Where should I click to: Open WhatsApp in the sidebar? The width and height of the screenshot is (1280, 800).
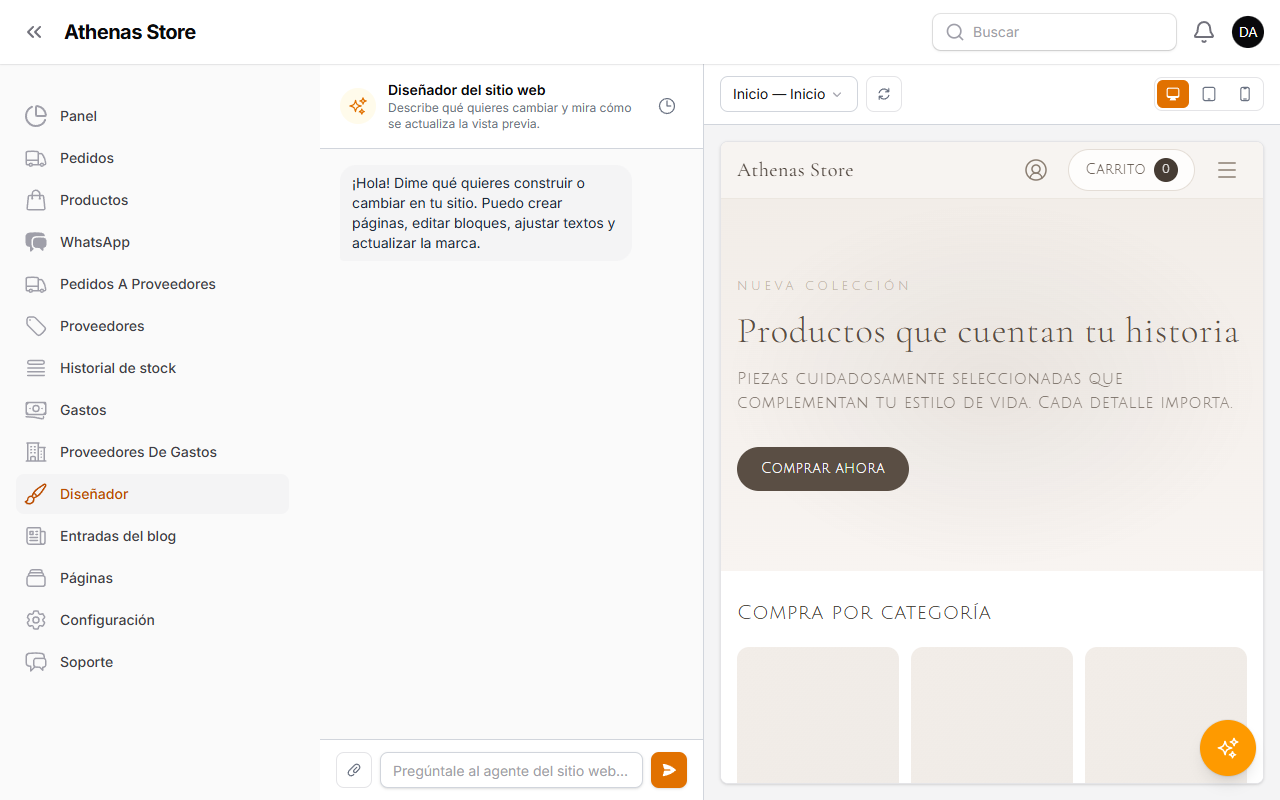point(152,242)
